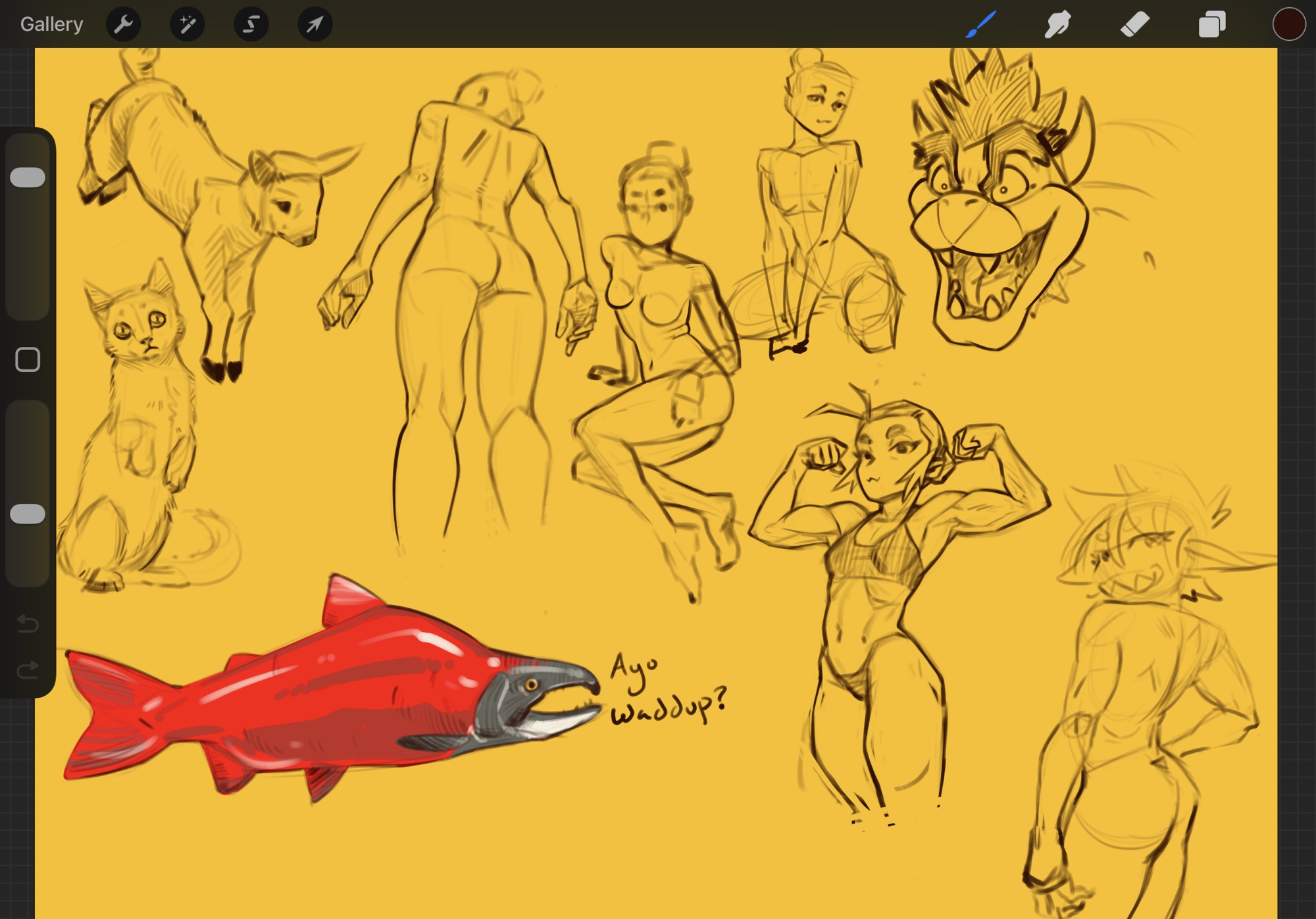Tap the square modify button in sidebar
The height and width of the screenshot is (919, 1316).
[28, 360]
